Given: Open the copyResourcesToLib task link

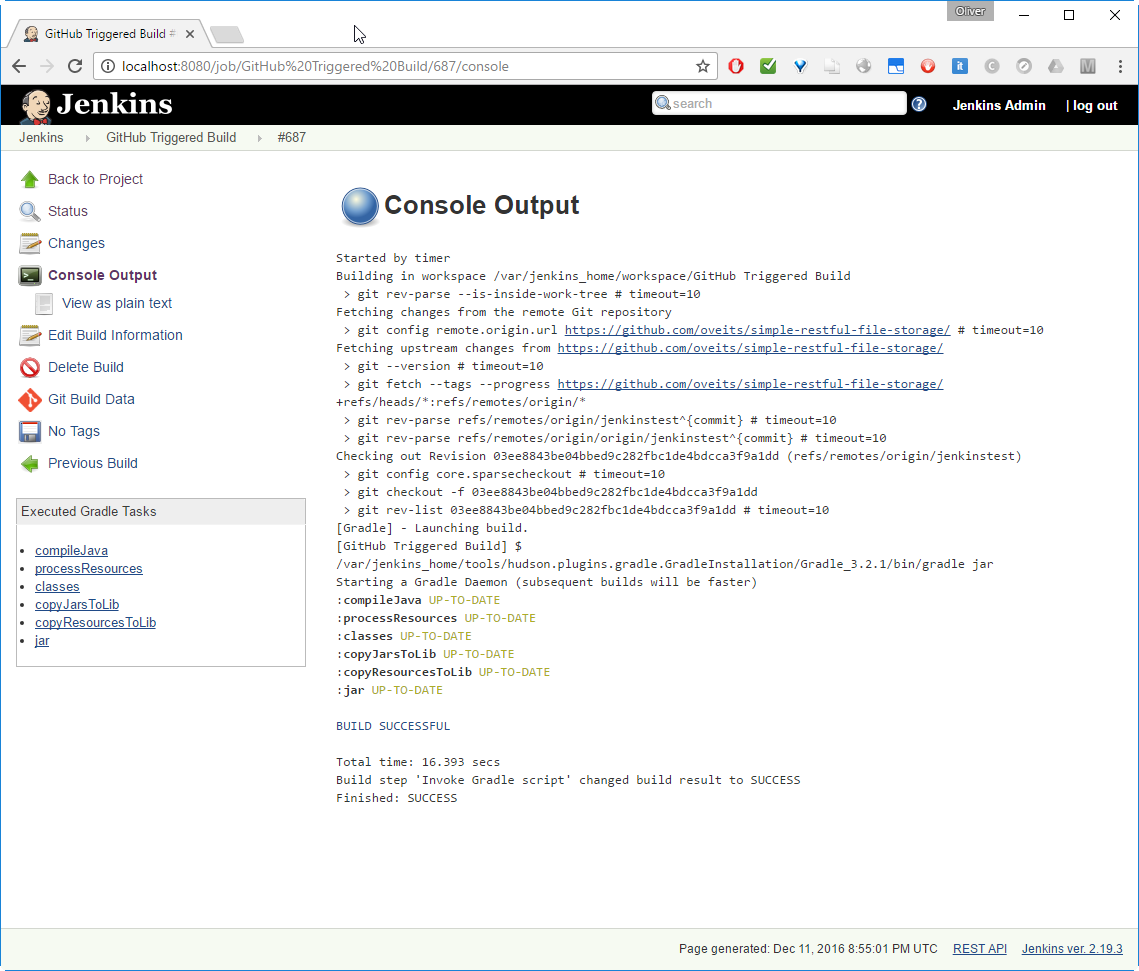Looking at the screenshot, I should pos(95,622).
